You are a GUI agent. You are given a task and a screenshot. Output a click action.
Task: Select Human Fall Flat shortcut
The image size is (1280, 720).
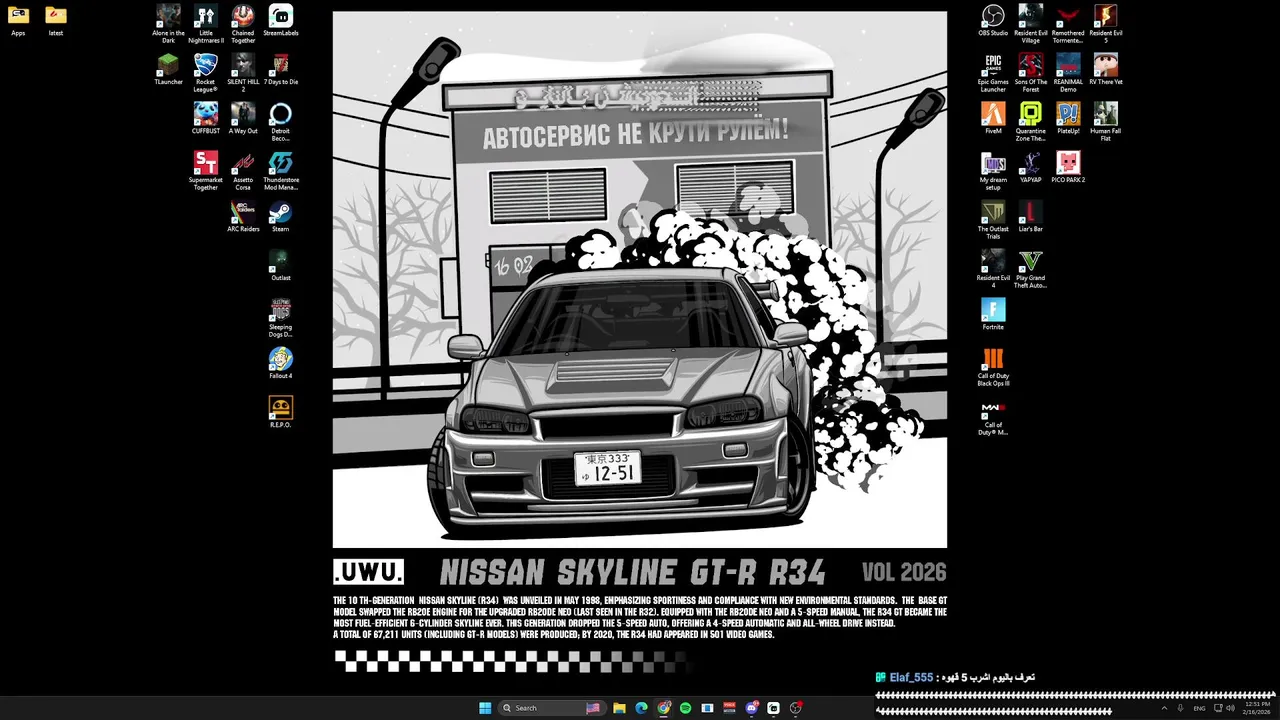1106,121
